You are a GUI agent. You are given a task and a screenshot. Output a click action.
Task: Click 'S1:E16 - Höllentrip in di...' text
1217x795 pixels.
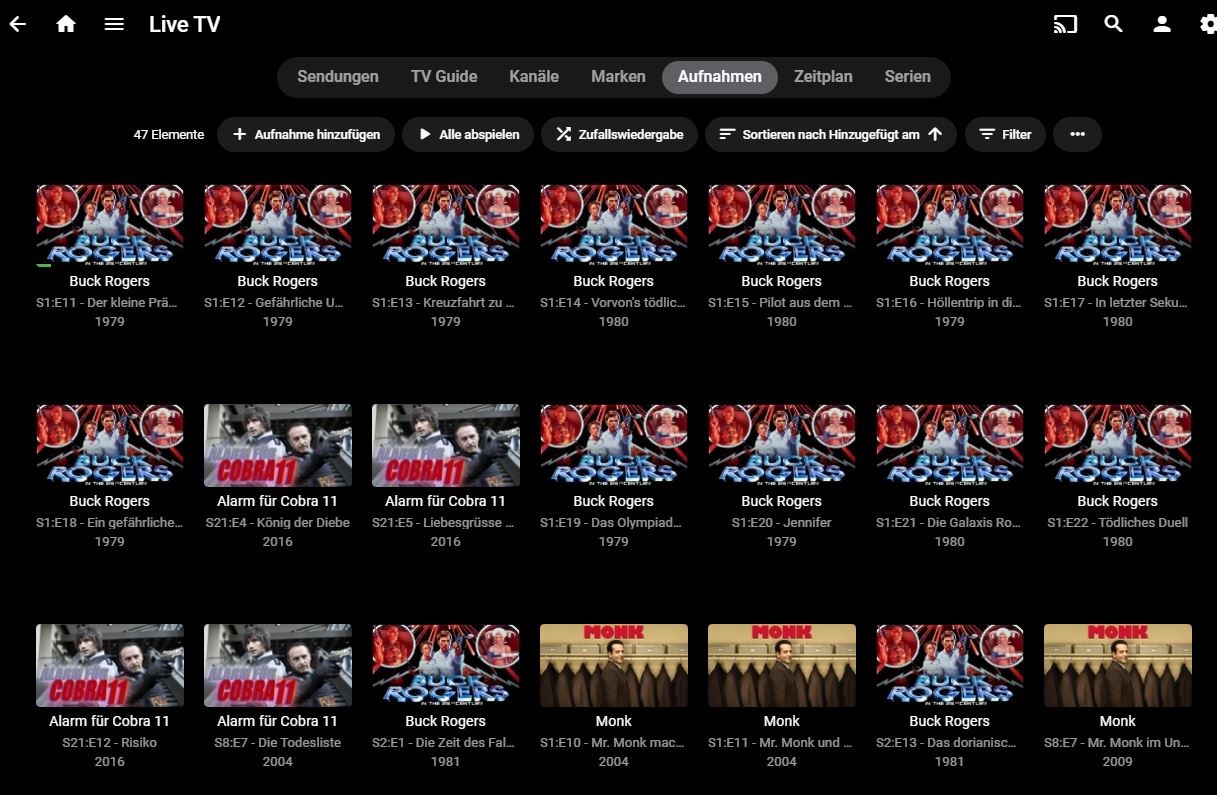click(950, 302)
